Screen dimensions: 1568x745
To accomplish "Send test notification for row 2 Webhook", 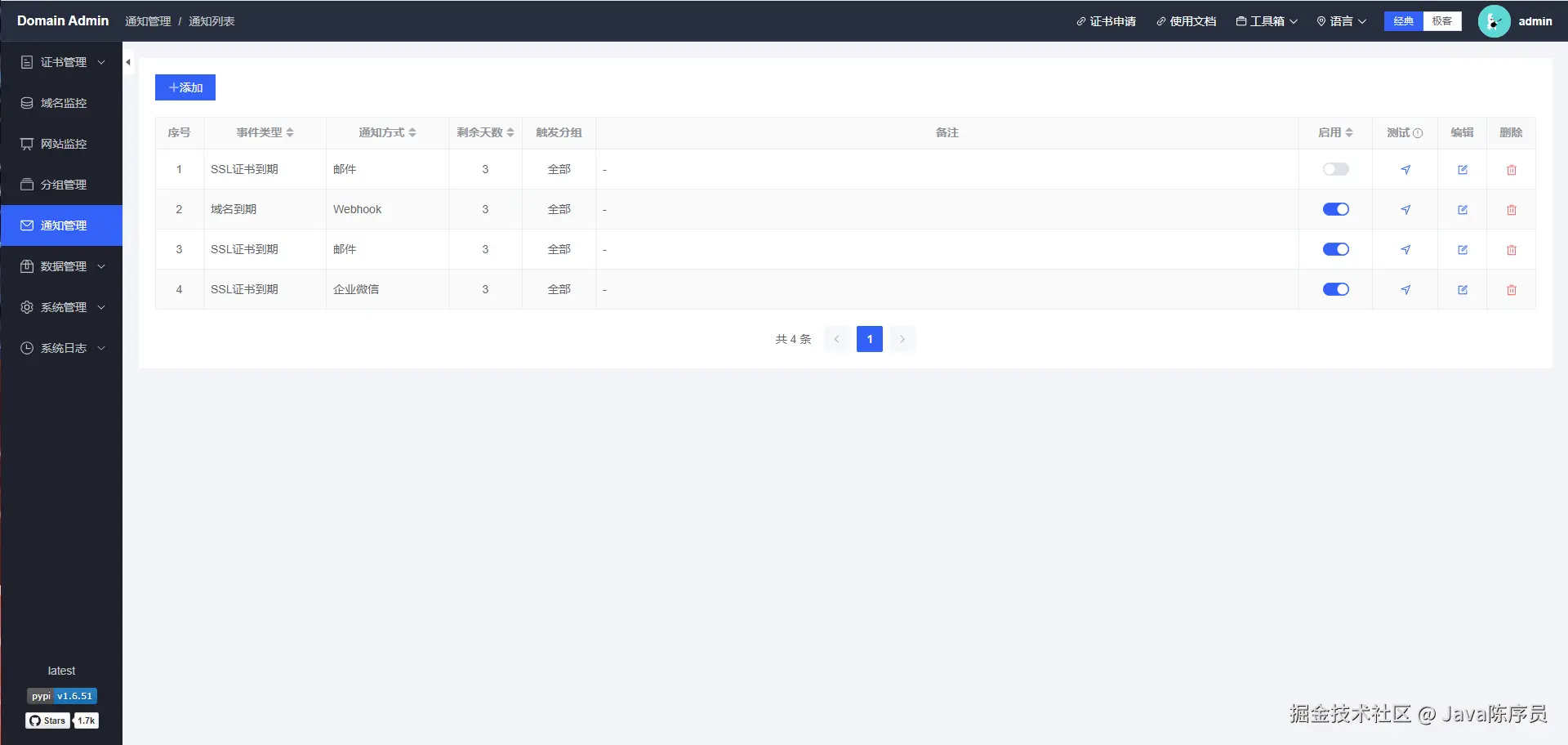I will pos(1405,210).
